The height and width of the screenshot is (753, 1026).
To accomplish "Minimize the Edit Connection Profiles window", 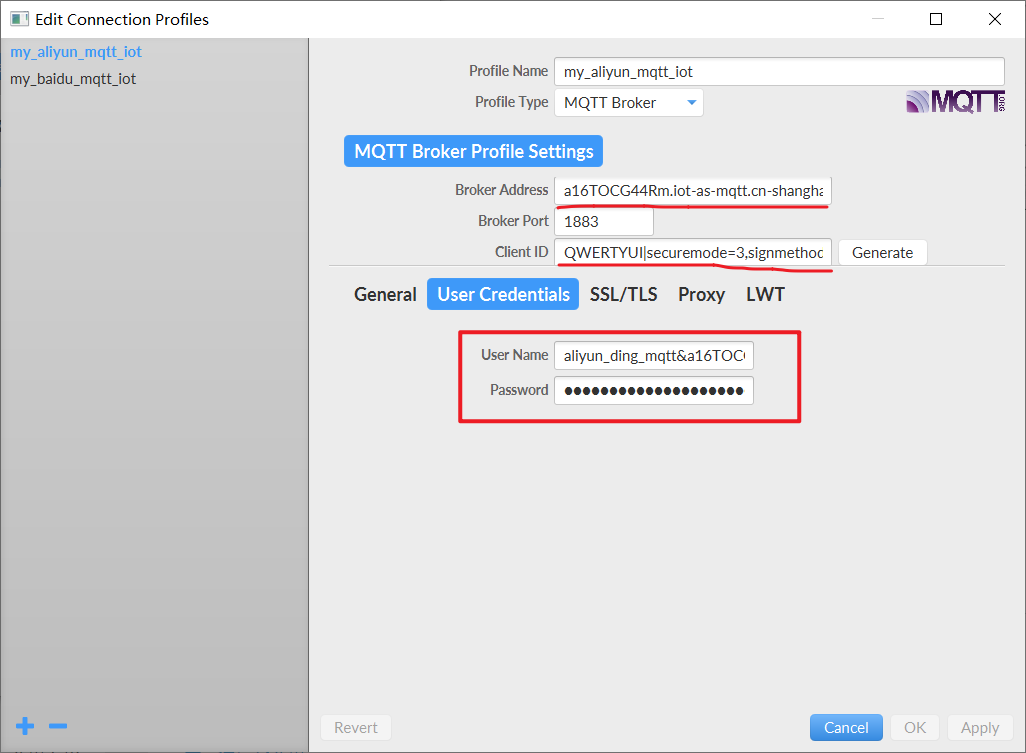I will [878, 19].
